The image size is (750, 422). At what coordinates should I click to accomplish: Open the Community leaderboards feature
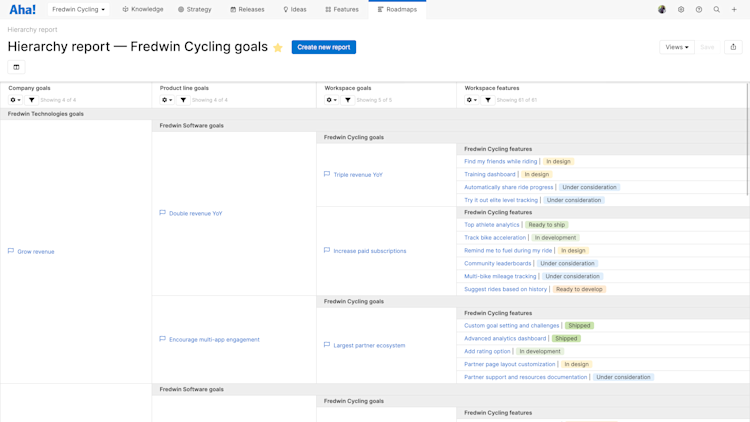tap(498, 264)
